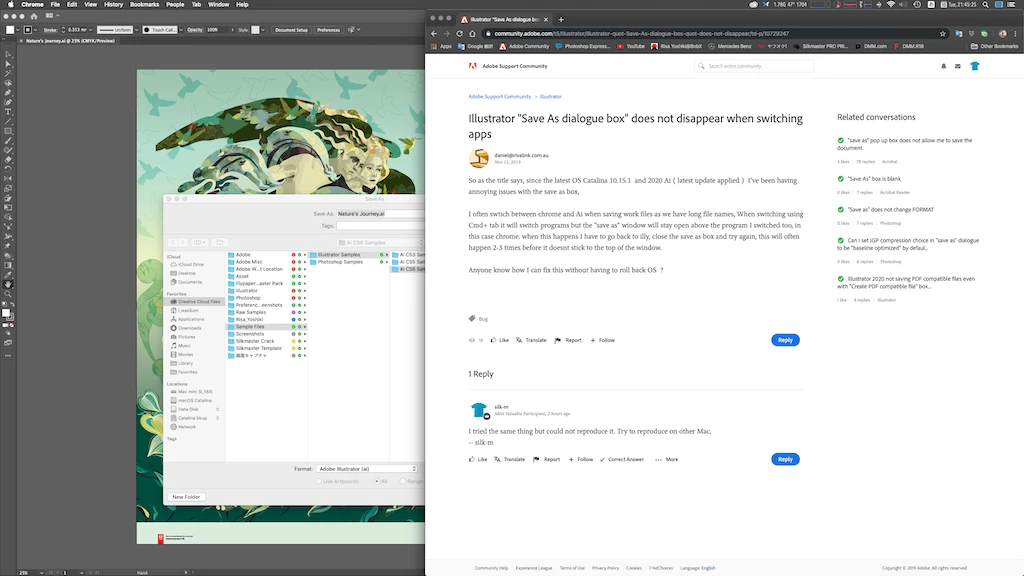Viewport: 1024px width, 576px height.
Task: Click the Preferences button
Action: click(328, 29)
